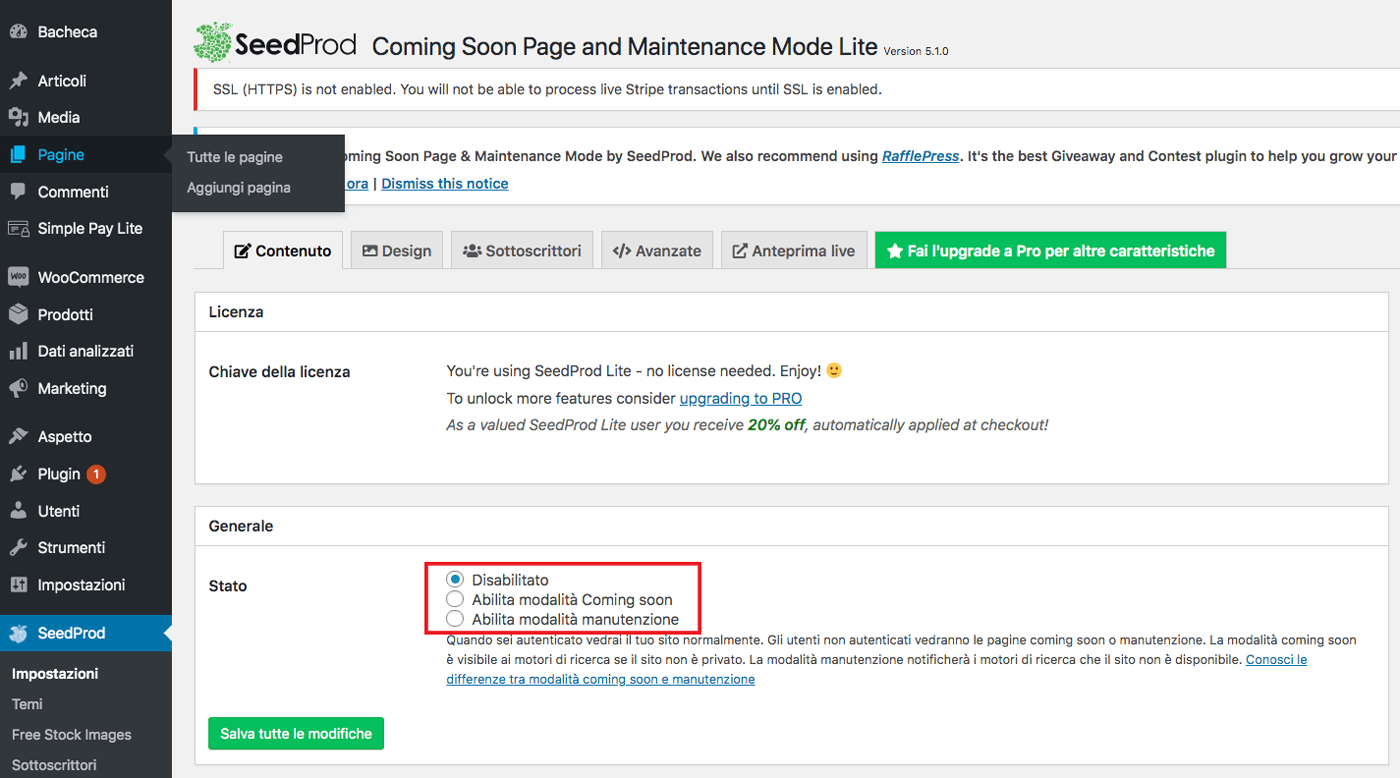The width and height of the screenshot is (1400, 778).
Task: Open the Sottoscrittori tab
Action: 522,251
